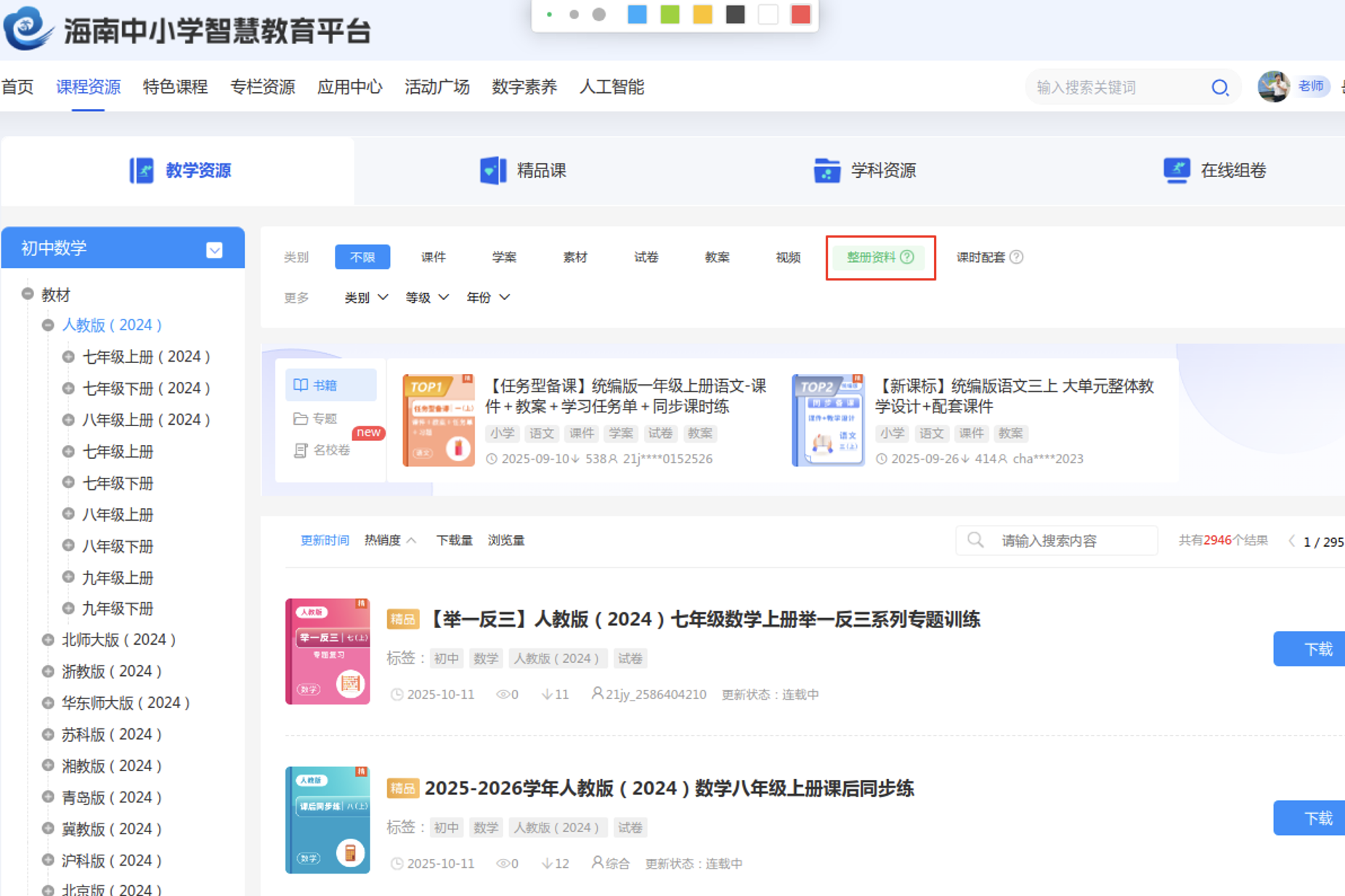Viewport: 1345px width, 896px height.
Task: Click the 整册资料 help question mark icon
Action: click(907, 257)
